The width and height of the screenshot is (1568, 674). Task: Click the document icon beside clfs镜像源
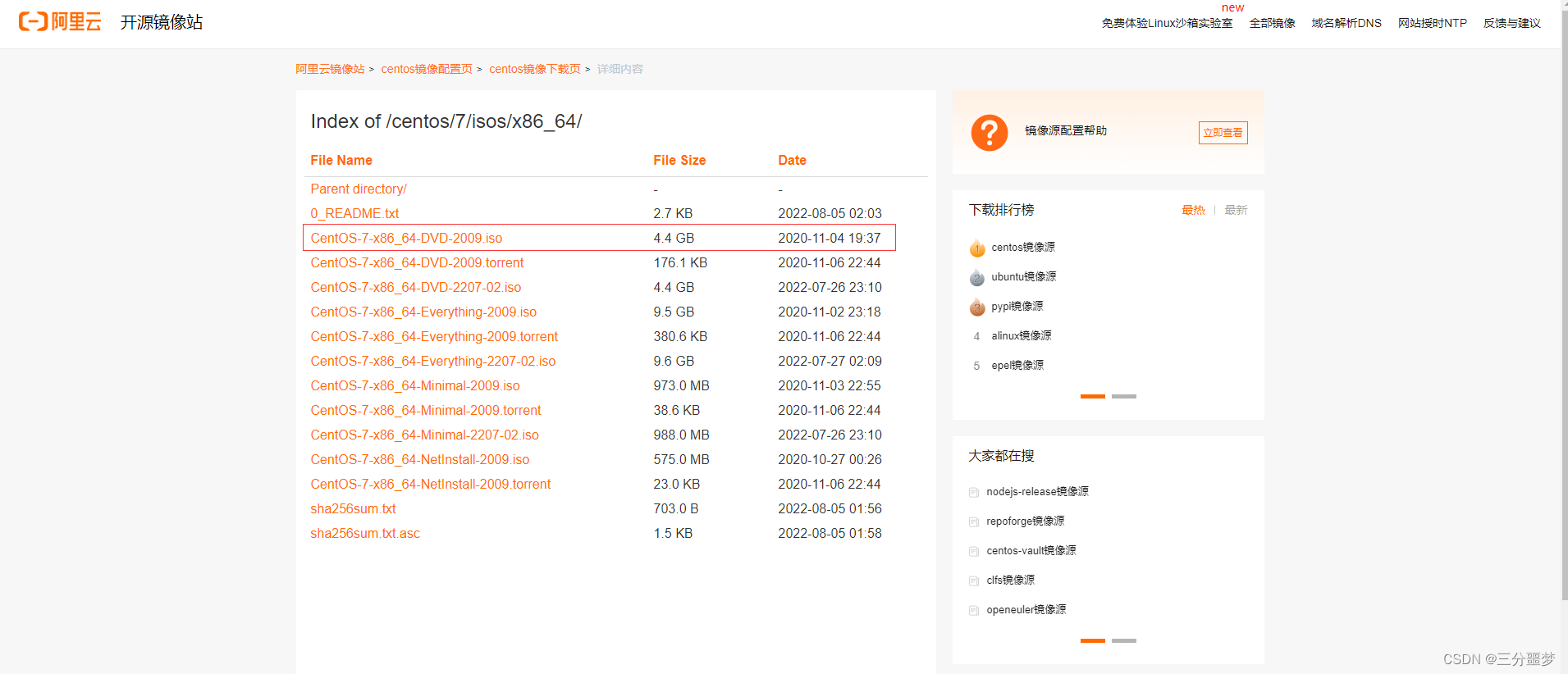(974, 581)
